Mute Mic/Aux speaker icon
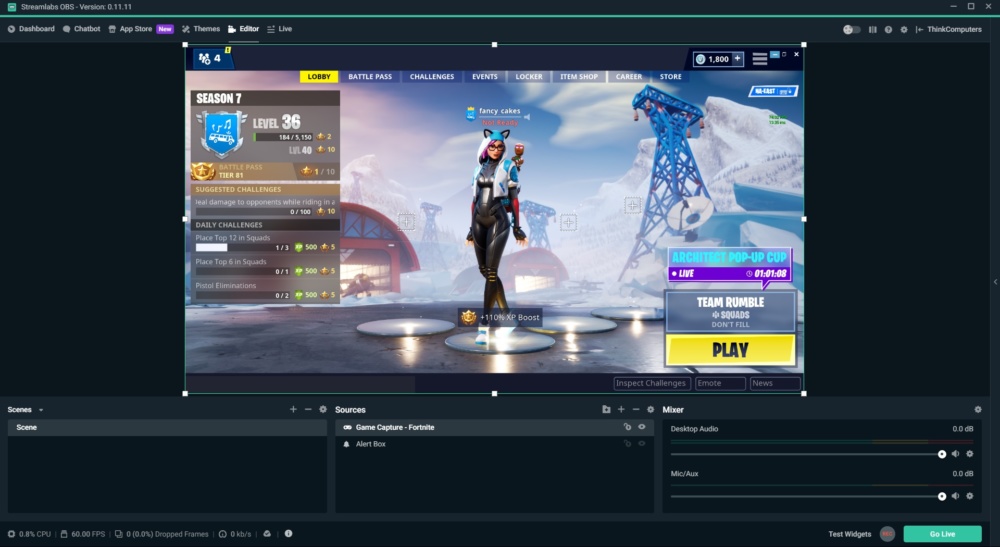The width and height of the screenshot is (1000, 547). (955, 496)
